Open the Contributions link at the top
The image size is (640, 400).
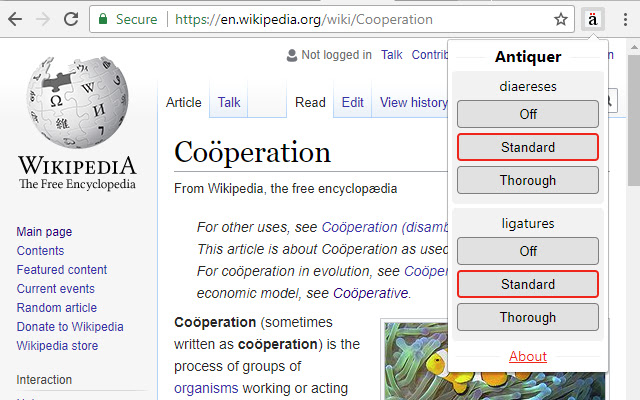pyautogui.click(x=429, y=55)
